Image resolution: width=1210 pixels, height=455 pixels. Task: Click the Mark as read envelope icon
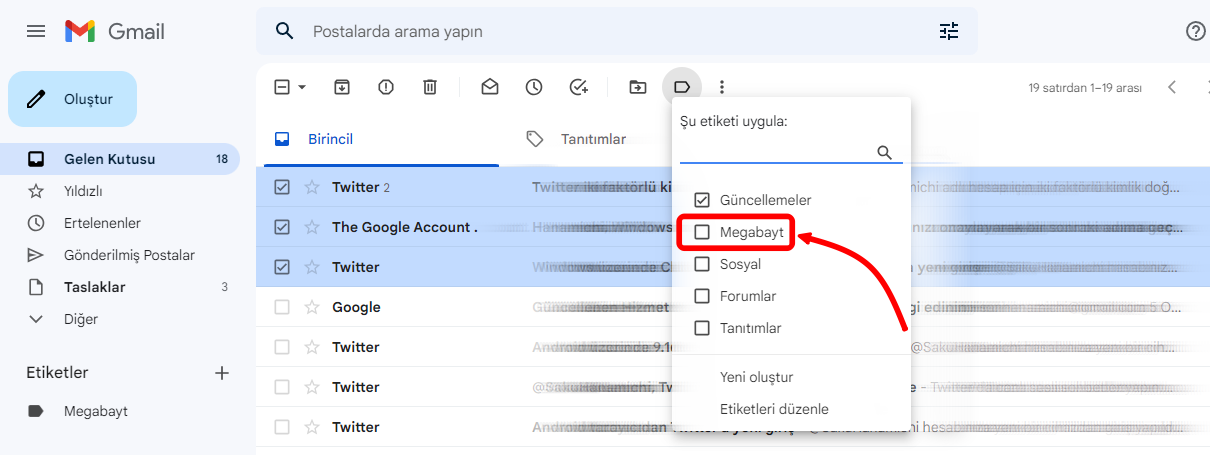point(490,87)
